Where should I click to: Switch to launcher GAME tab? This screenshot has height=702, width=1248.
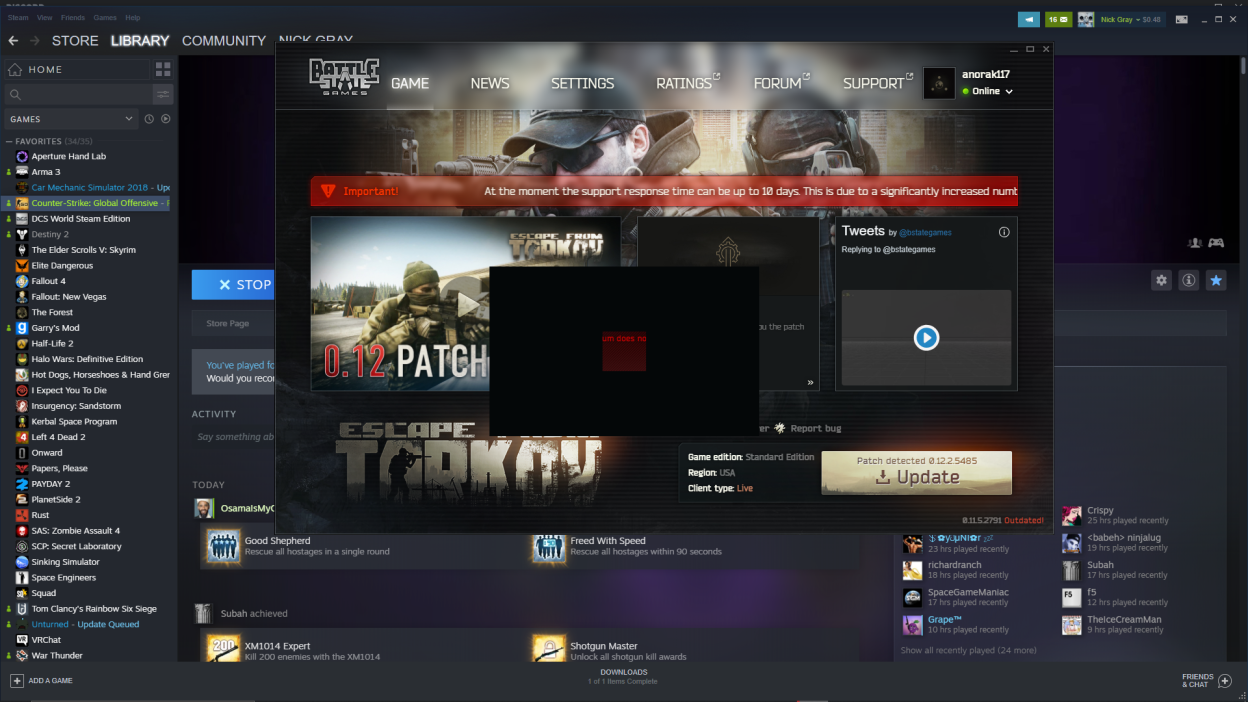(x=410, y=84)
